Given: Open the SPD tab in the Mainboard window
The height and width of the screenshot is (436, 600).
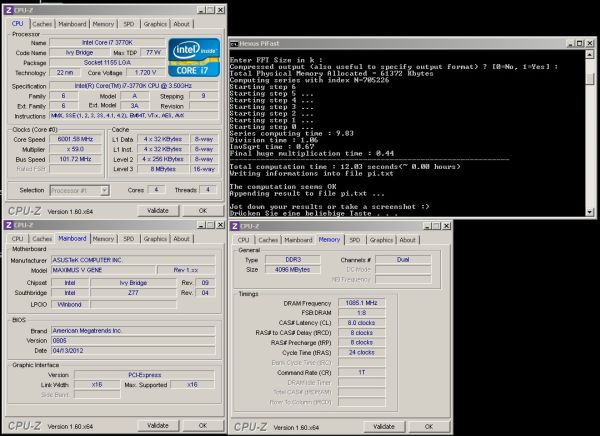Looking at the screenshot, I should [x=129, y=238].
